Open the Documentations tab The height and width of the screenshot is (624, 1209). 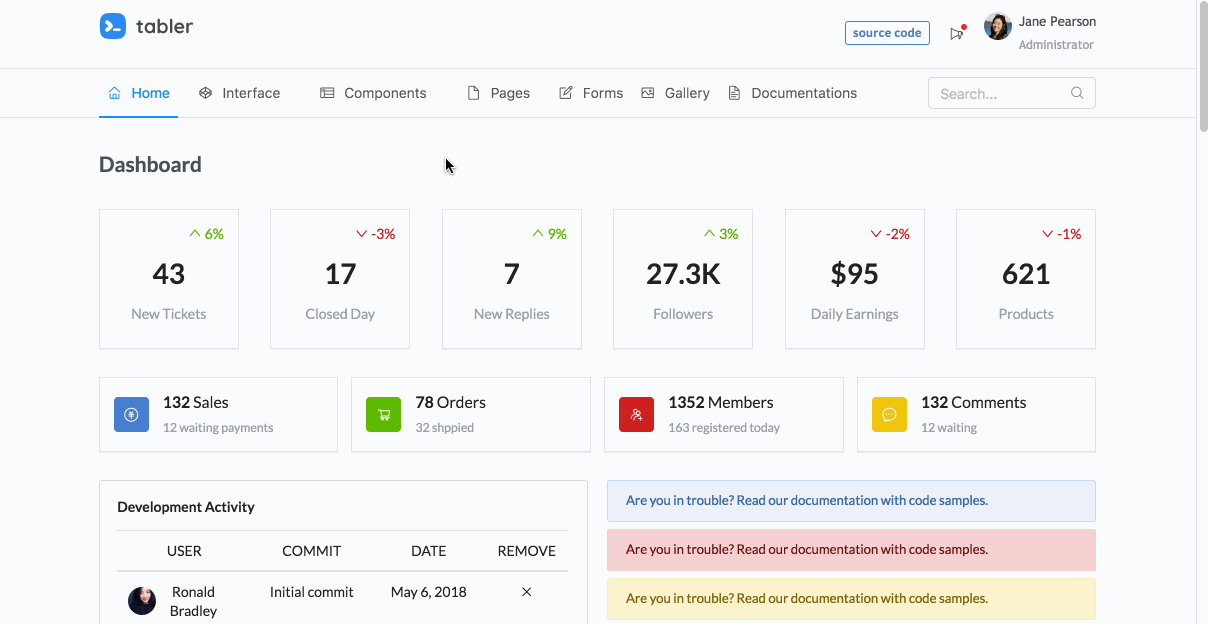coord(792,93)
